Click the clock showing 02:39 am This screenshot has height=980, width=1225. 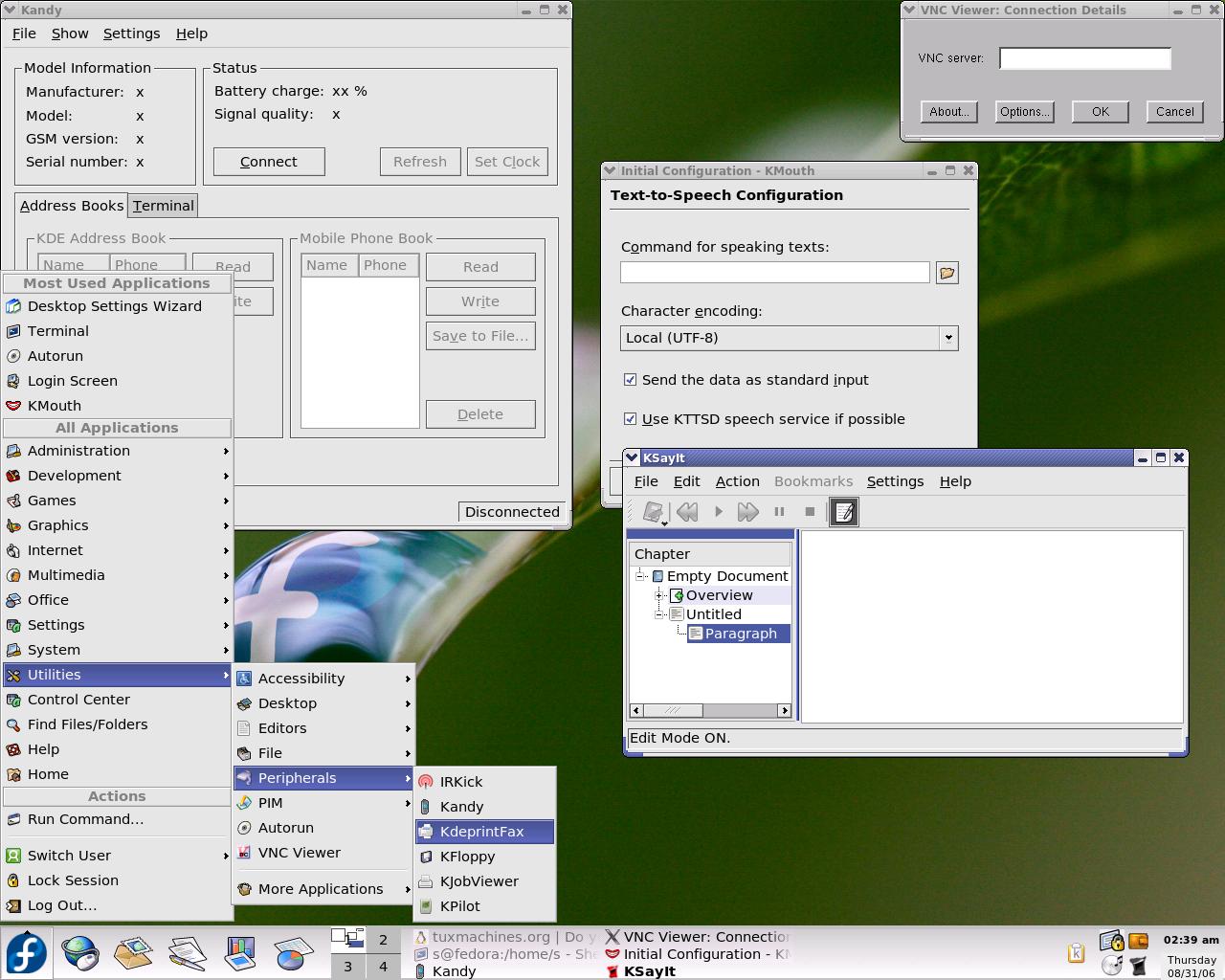pos(1192,940)
